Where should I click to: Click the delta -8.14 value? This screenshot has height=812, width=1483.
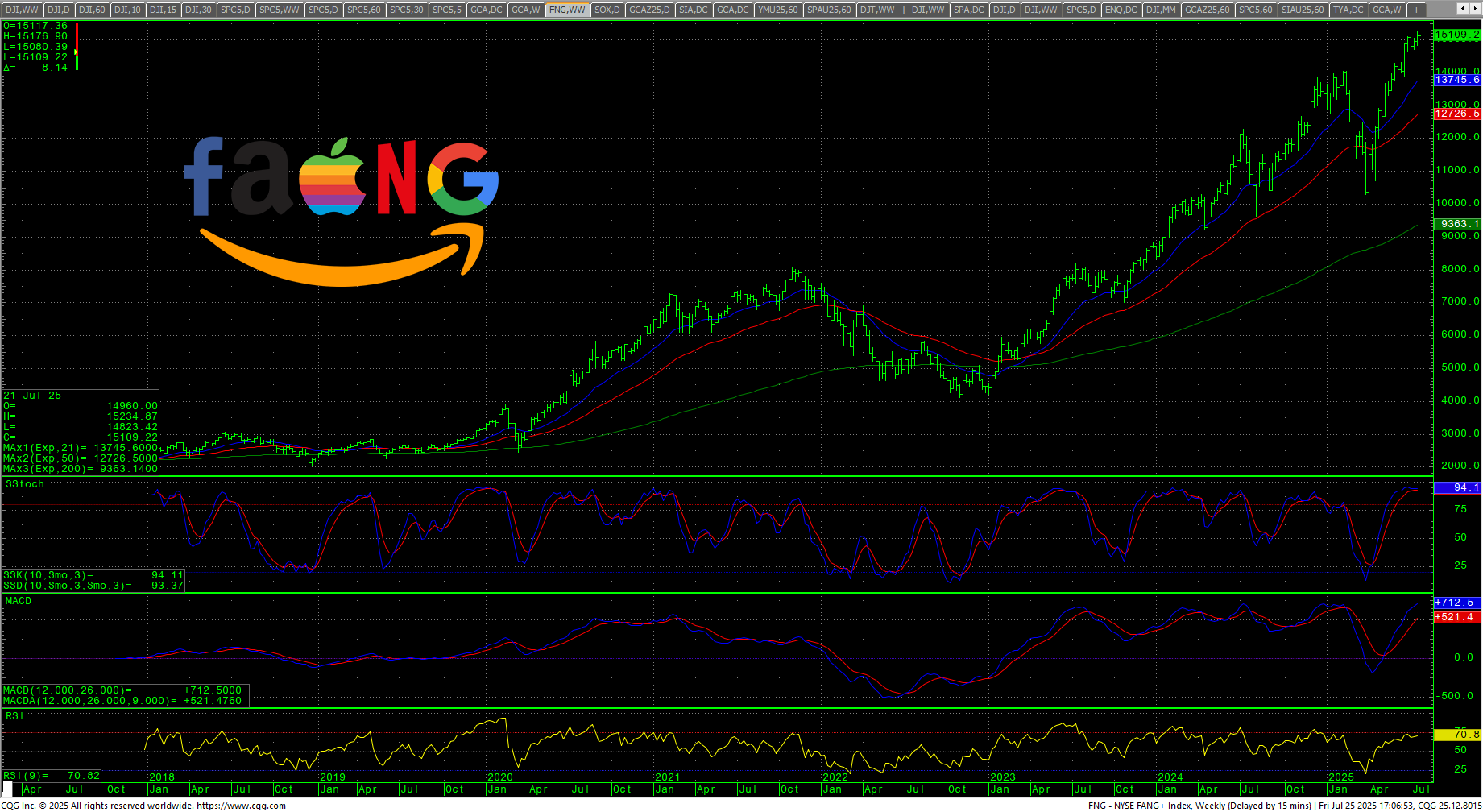click(x=35, y=68)
